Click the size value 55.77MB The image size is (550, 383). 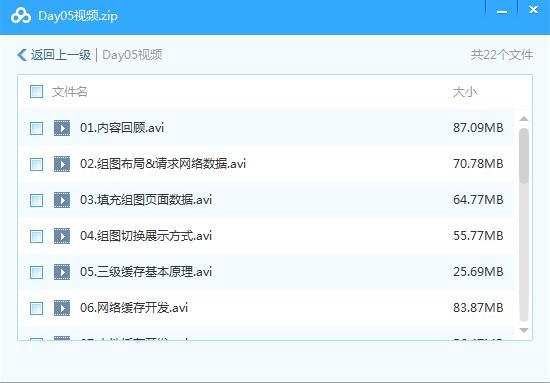pyautogui.click(x=478, y=236)
